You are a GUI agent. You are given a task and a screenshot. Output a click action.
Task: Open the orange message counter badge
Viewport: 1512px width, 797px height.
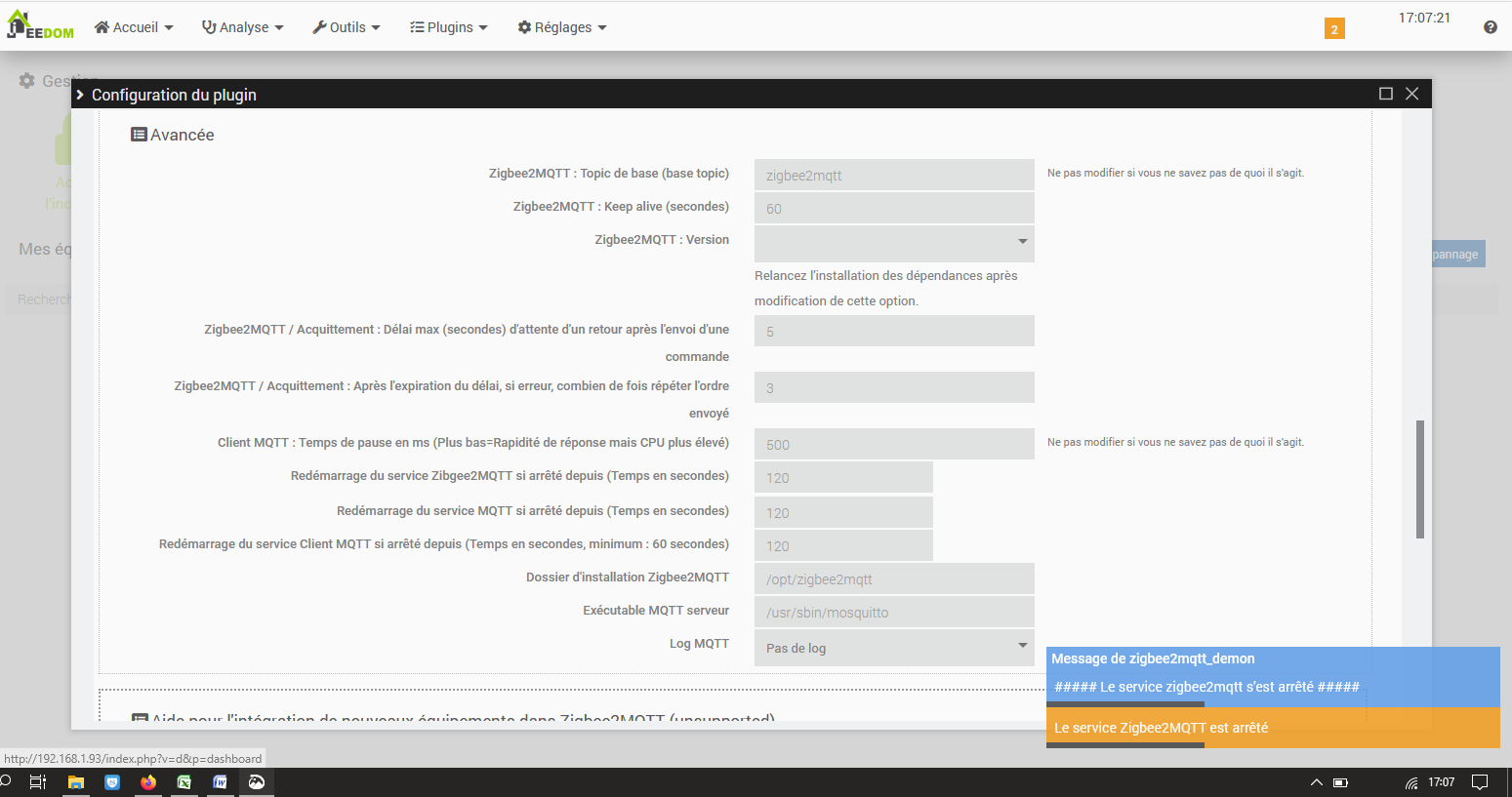1334,29
